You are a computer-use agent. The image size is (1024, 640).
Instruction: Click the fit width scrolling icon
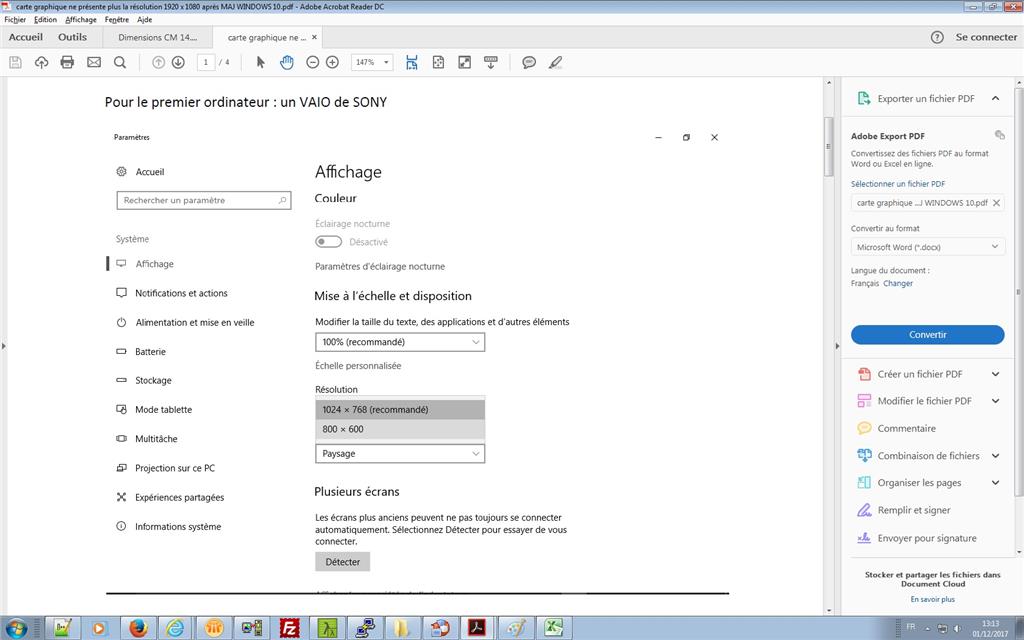411,63
